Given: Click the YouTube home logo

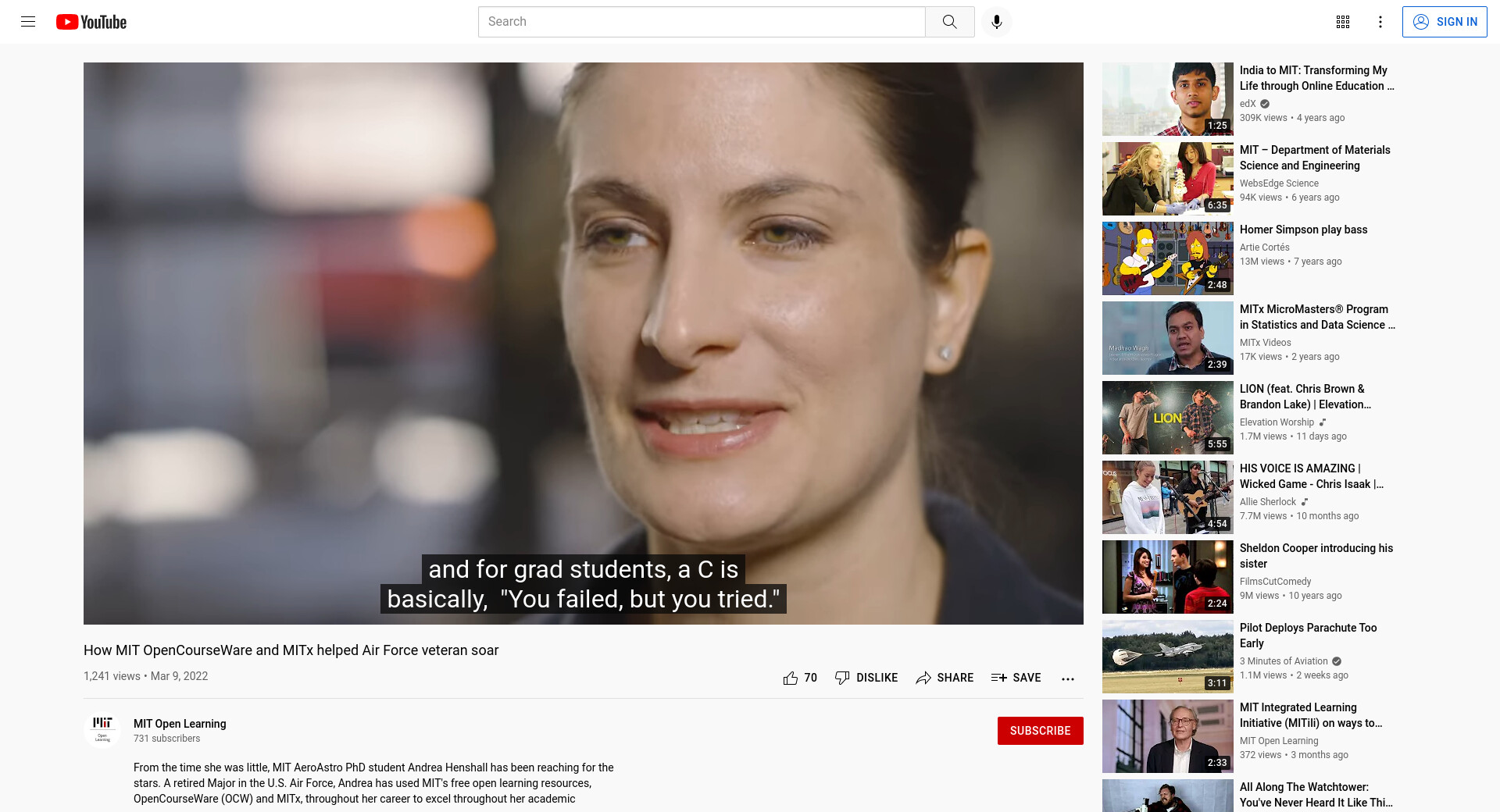Looking at the screenshot, I should (91, 22).
